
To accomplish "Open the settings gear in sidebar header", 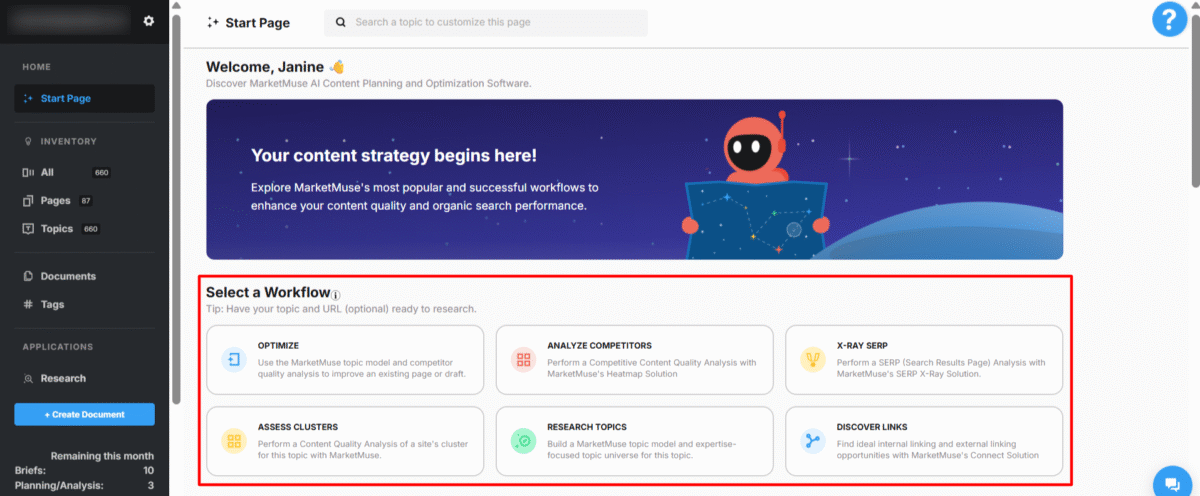I will pos(149,21).
